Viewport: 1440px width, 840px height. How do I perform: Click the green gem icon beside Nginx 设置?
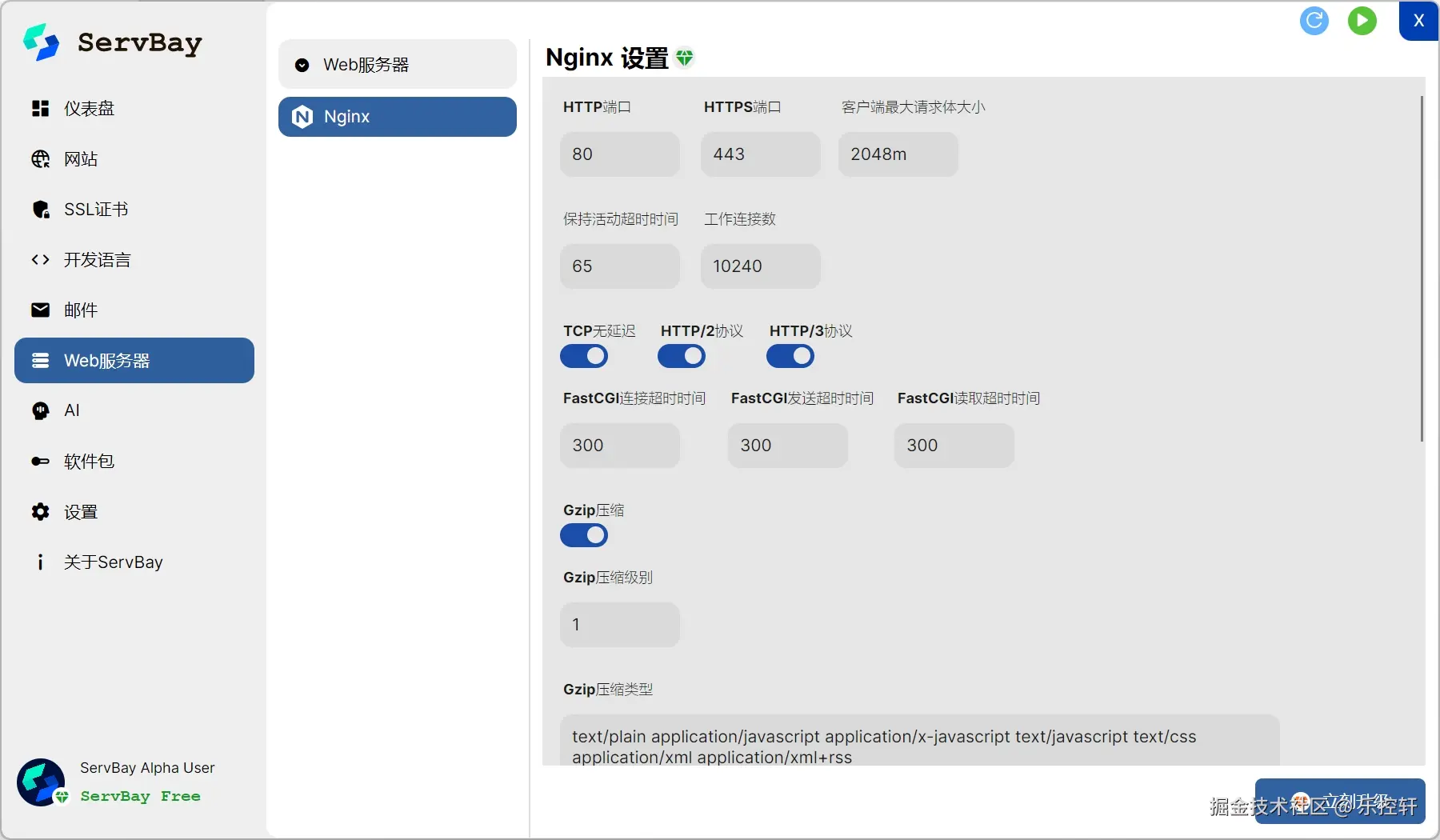[x=685, y=58]
